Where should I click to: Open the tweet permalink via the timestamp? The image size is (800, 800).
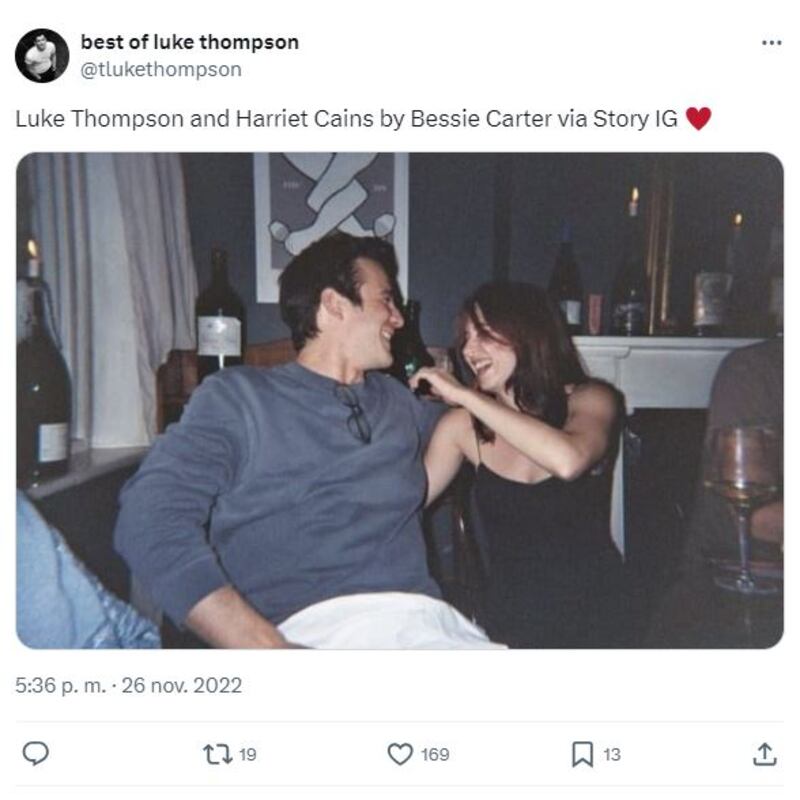point(130,686)
